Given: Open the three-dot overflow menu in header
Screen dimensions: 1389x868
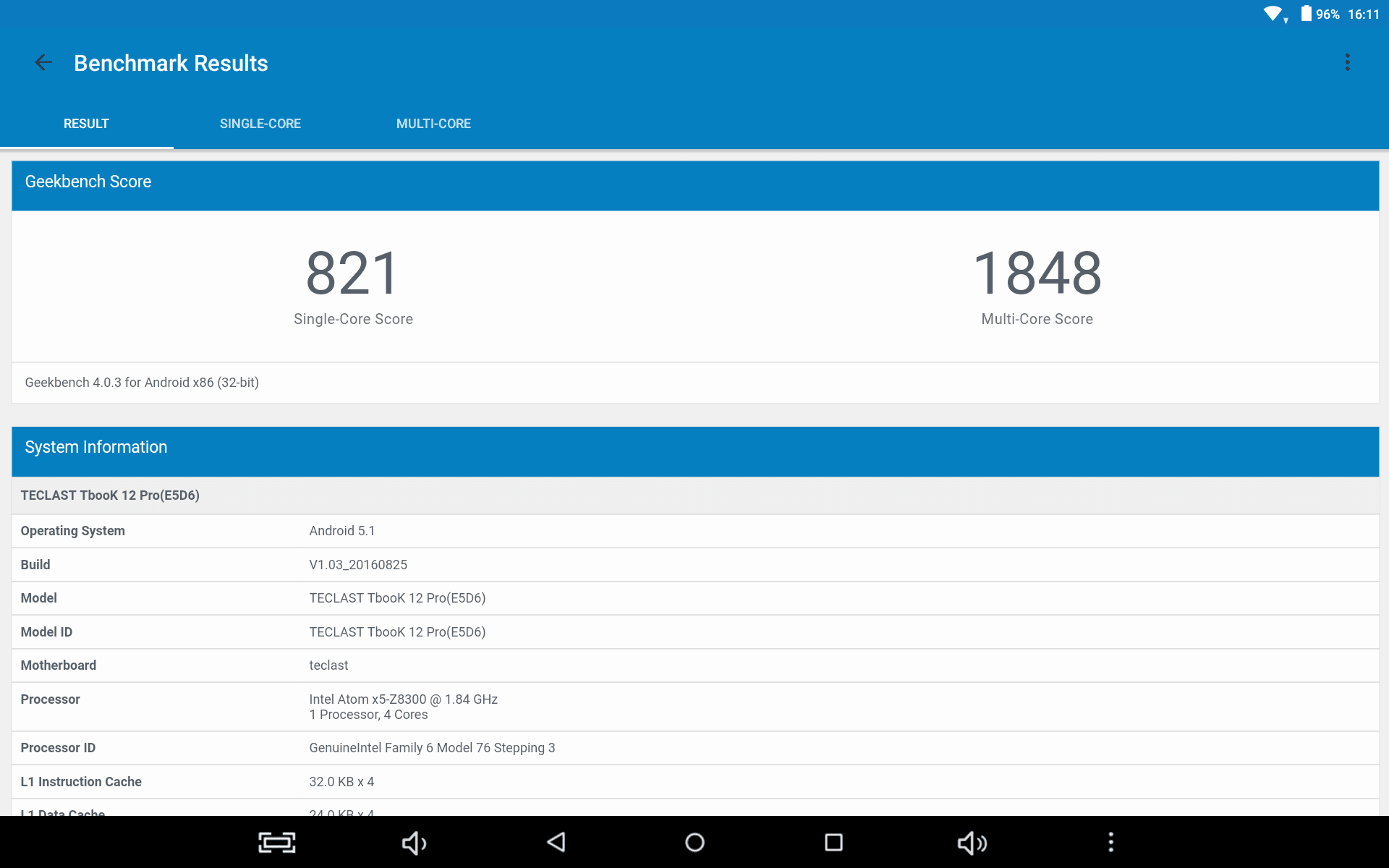Looking at the screenshot, I should pyautogui.click(x=1347, y=63).
